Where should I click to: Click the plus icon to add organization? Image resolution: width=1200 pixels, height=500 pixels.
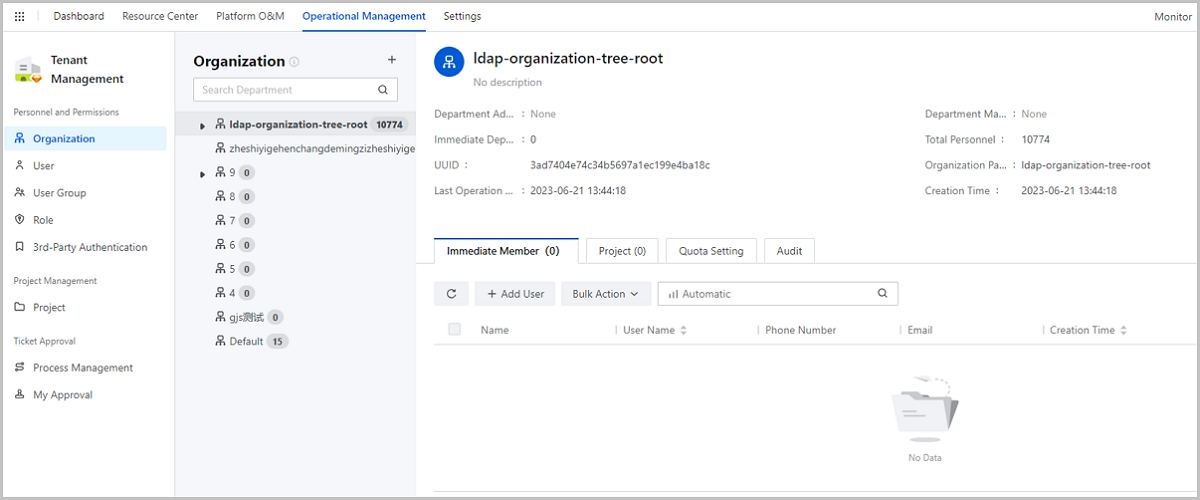pyautogui.click(x=392, y=60)
